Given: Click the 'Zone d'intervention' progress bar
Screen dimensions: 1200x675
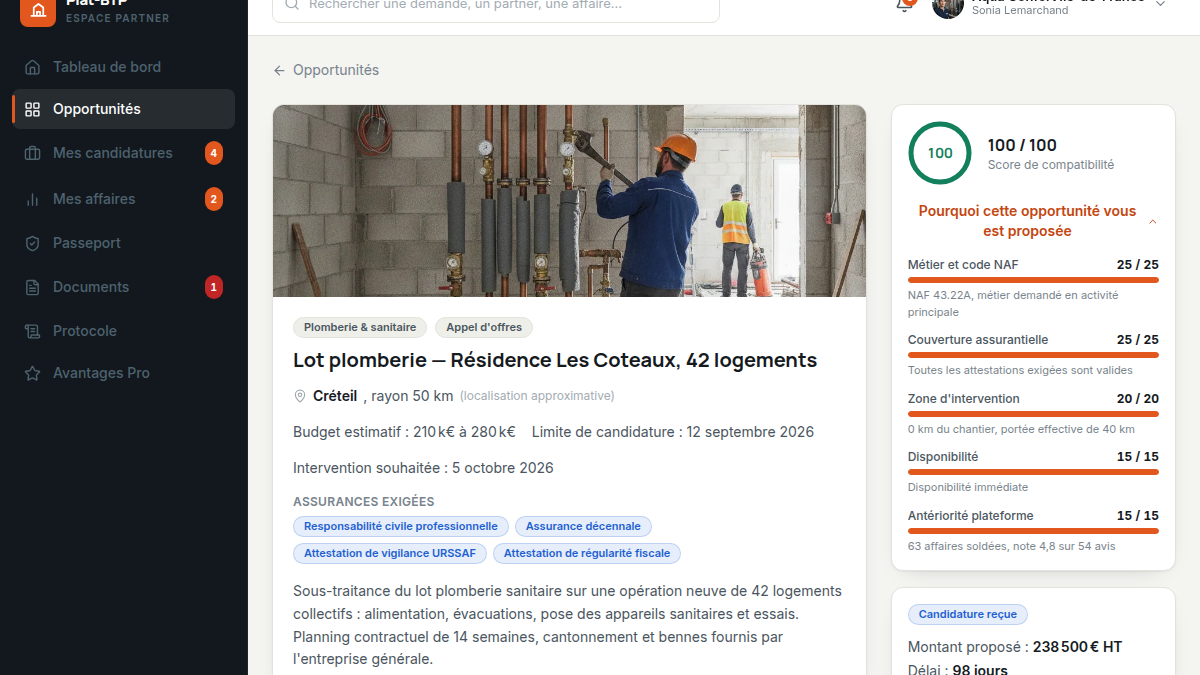Looking at the screenshot, I should pyautogui.click(x=1033, y=414).
